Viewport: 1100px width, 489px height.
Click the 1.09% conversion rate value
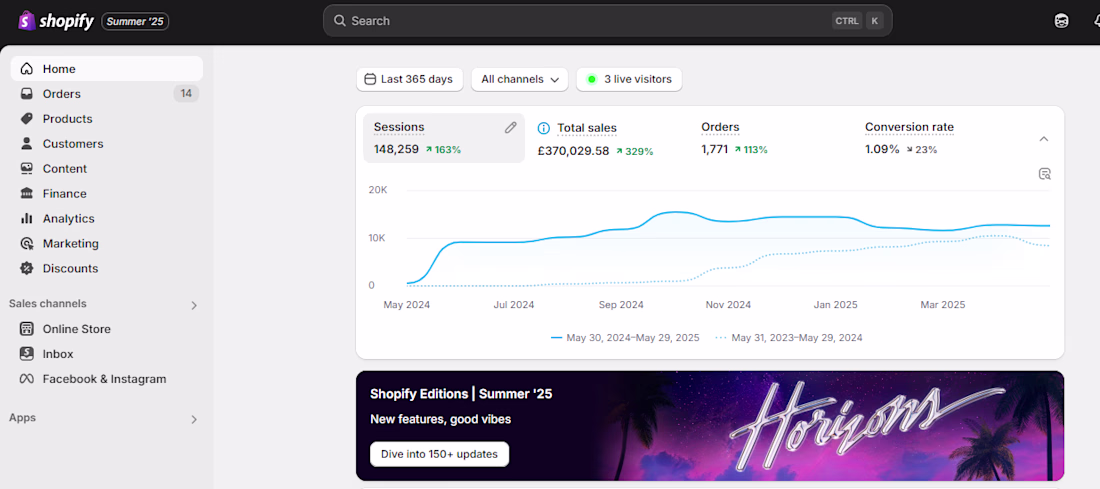[882, 149]
